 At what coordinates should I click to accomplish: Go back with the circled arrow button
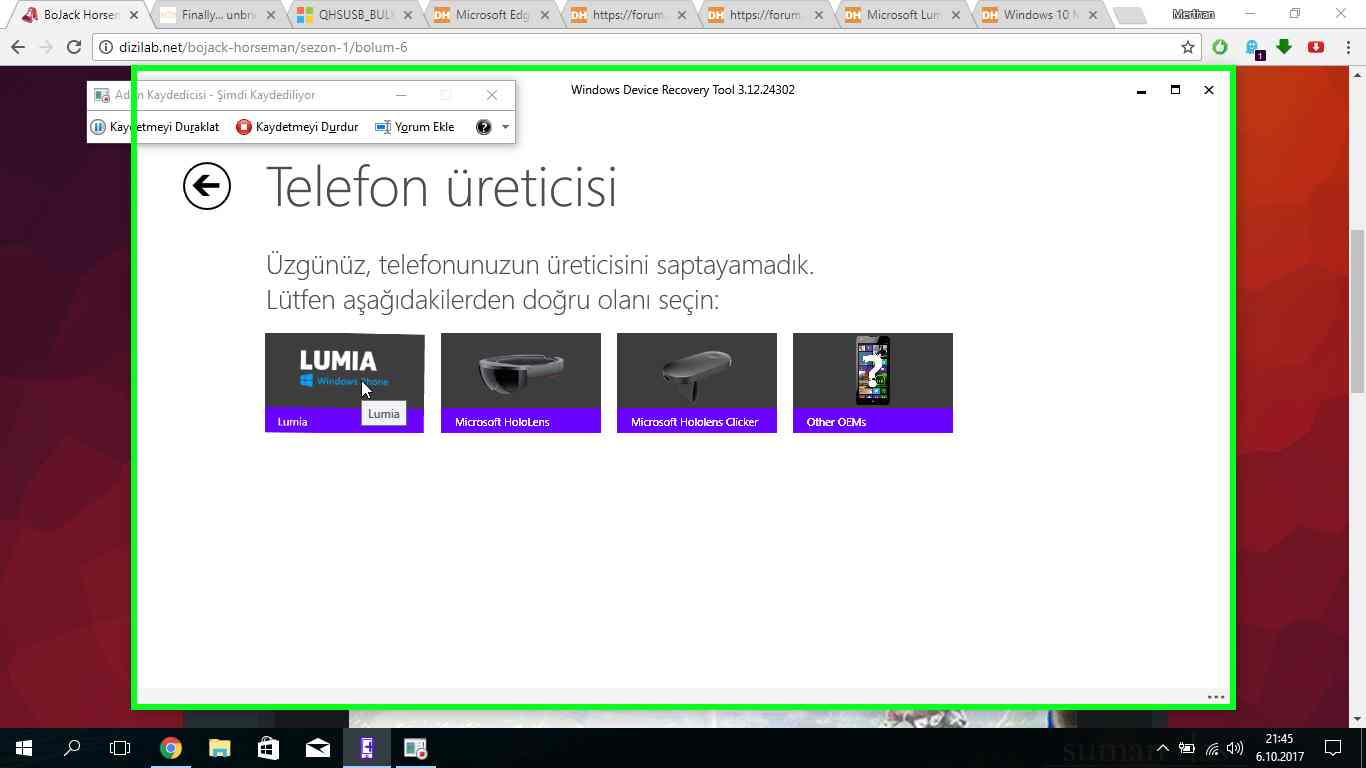[x=207, y=186]
